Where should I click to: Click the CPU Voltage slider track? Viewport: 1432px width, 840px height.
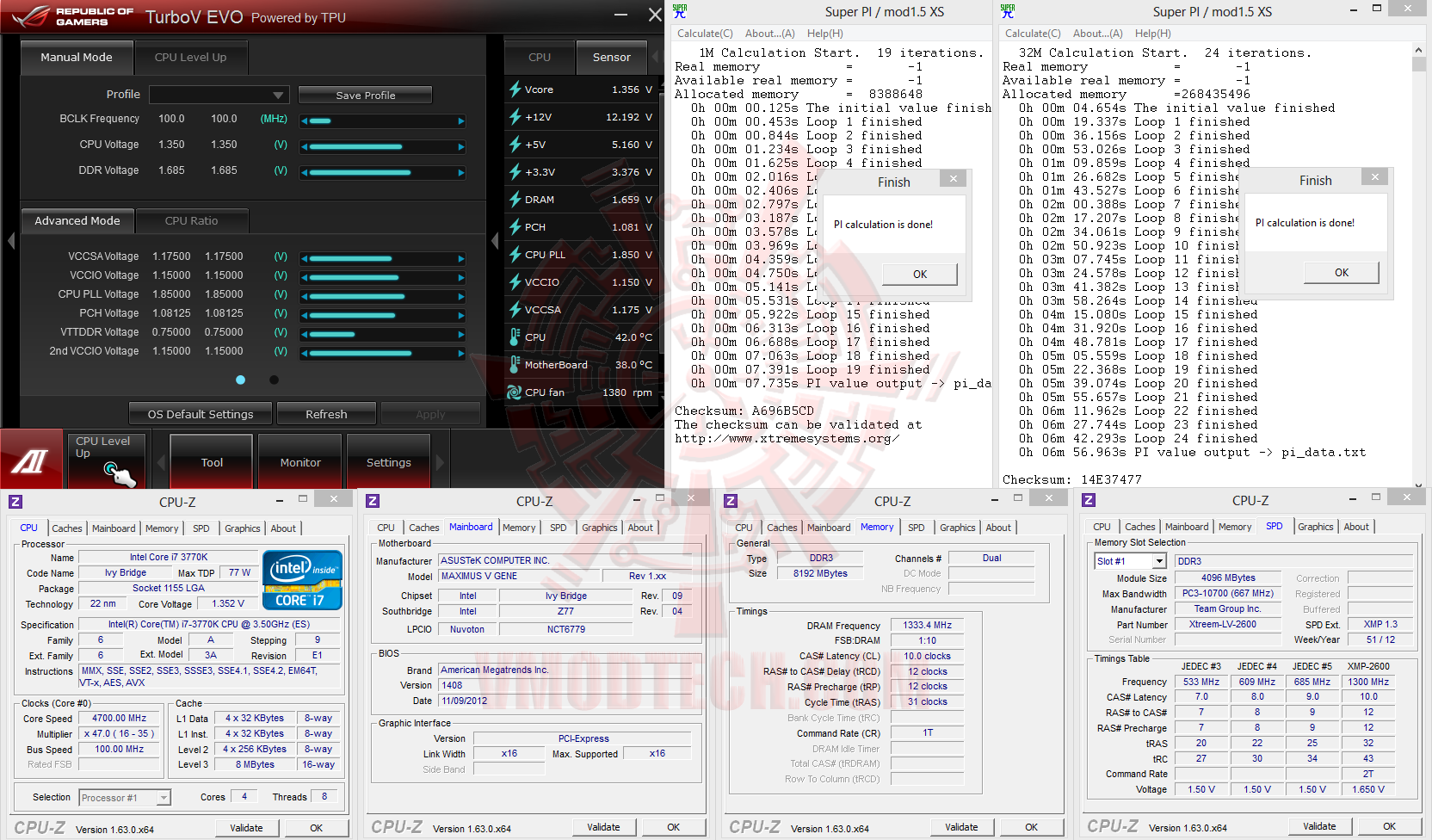pyautogui.click(x=383, y=147)
